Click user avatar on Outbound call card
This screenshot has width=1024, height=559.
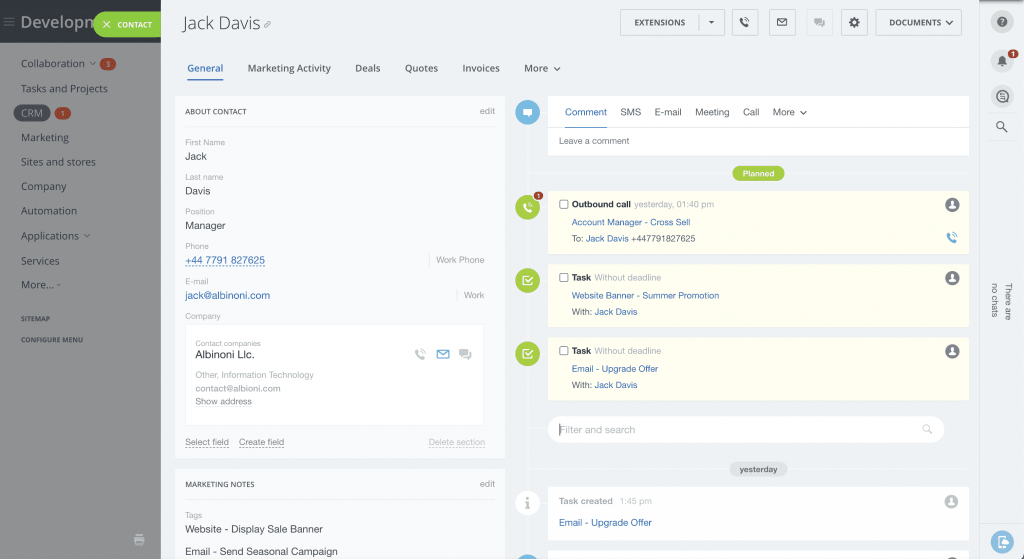952,205
